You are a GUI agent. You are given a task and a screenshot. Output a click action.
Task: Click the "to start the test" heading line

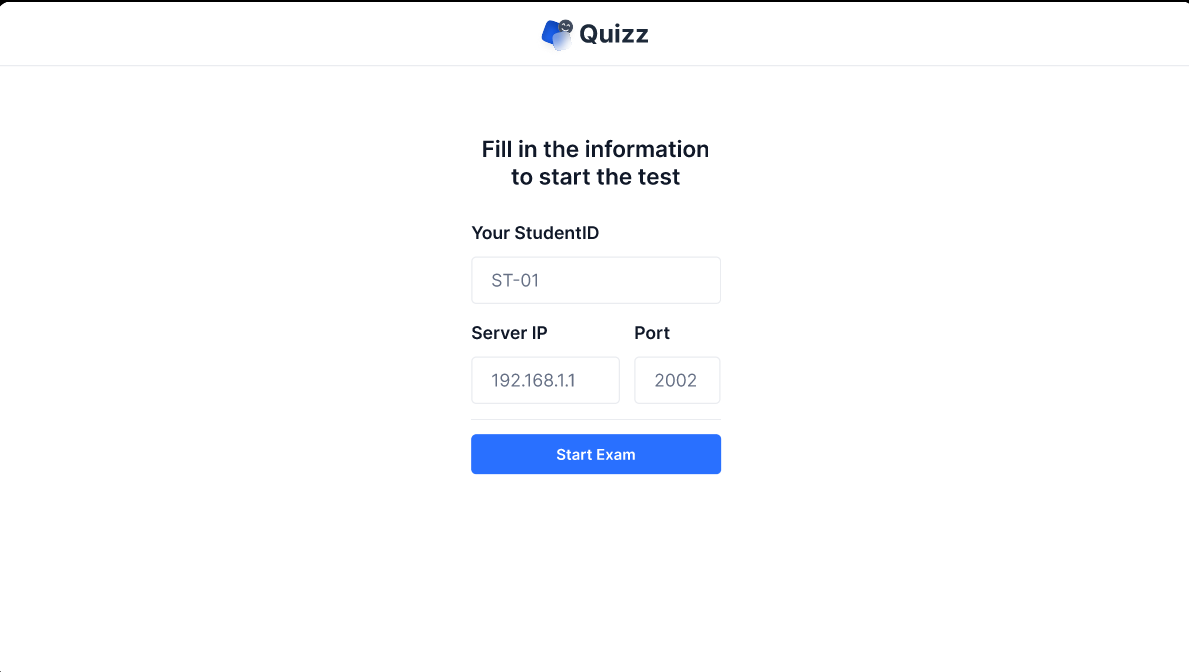tap(595, 177)
